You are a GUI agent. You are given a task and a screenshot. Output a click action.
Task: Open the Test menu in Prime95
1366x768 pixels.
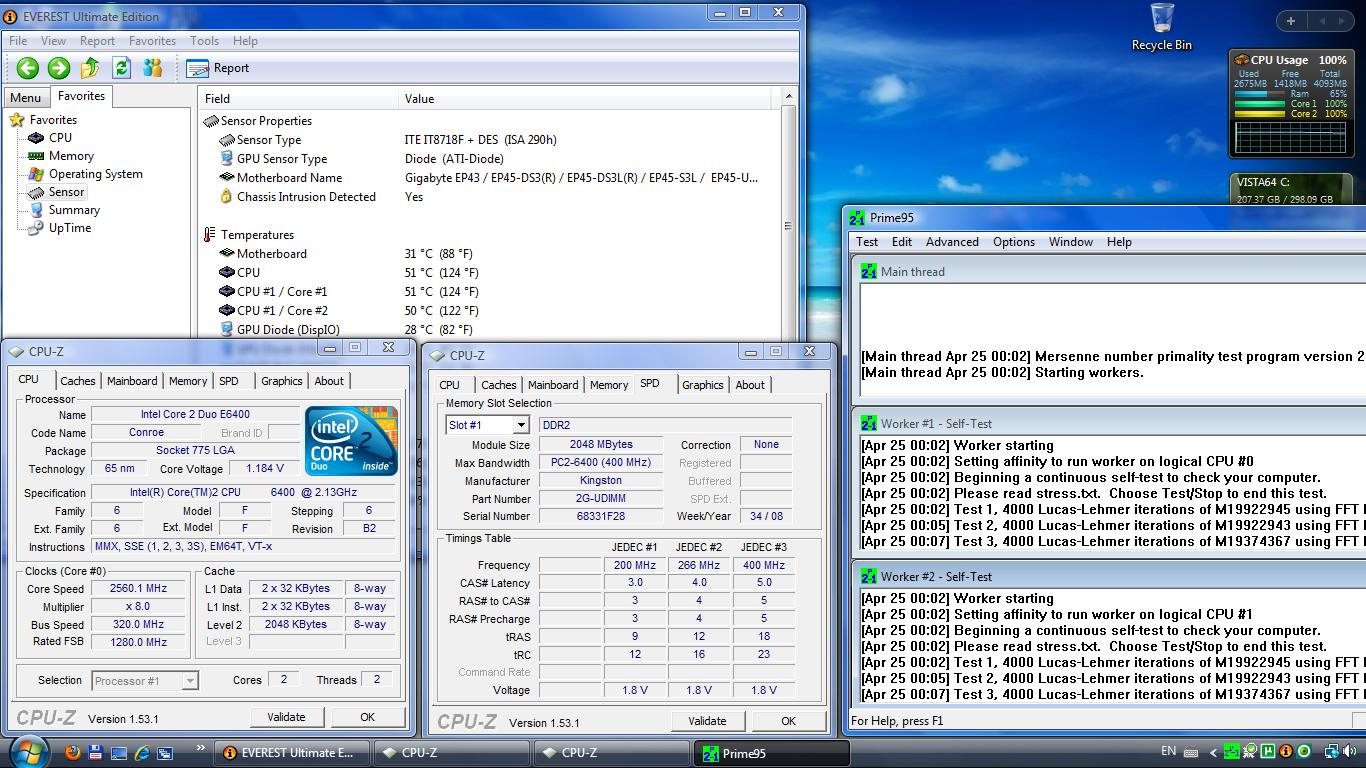(x=867, y=242)
